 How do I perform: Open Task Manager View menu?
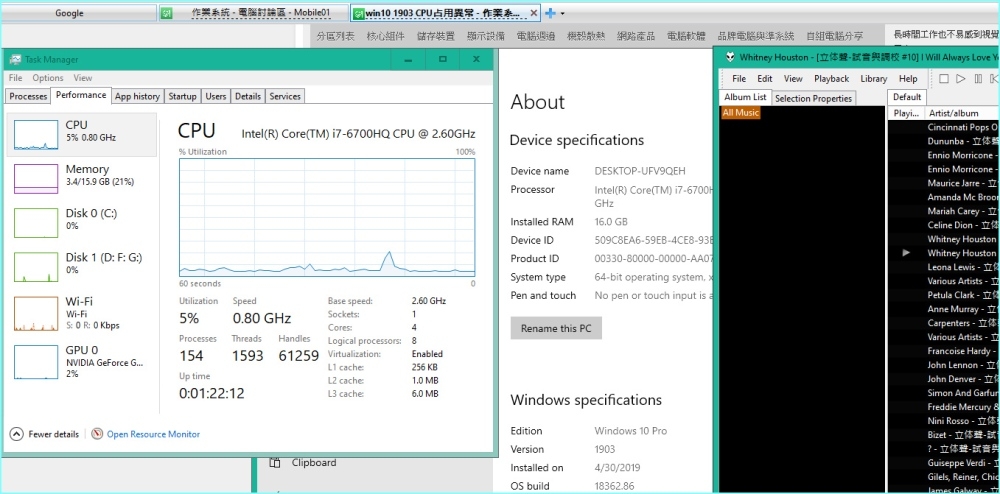(x=83, y=78)
